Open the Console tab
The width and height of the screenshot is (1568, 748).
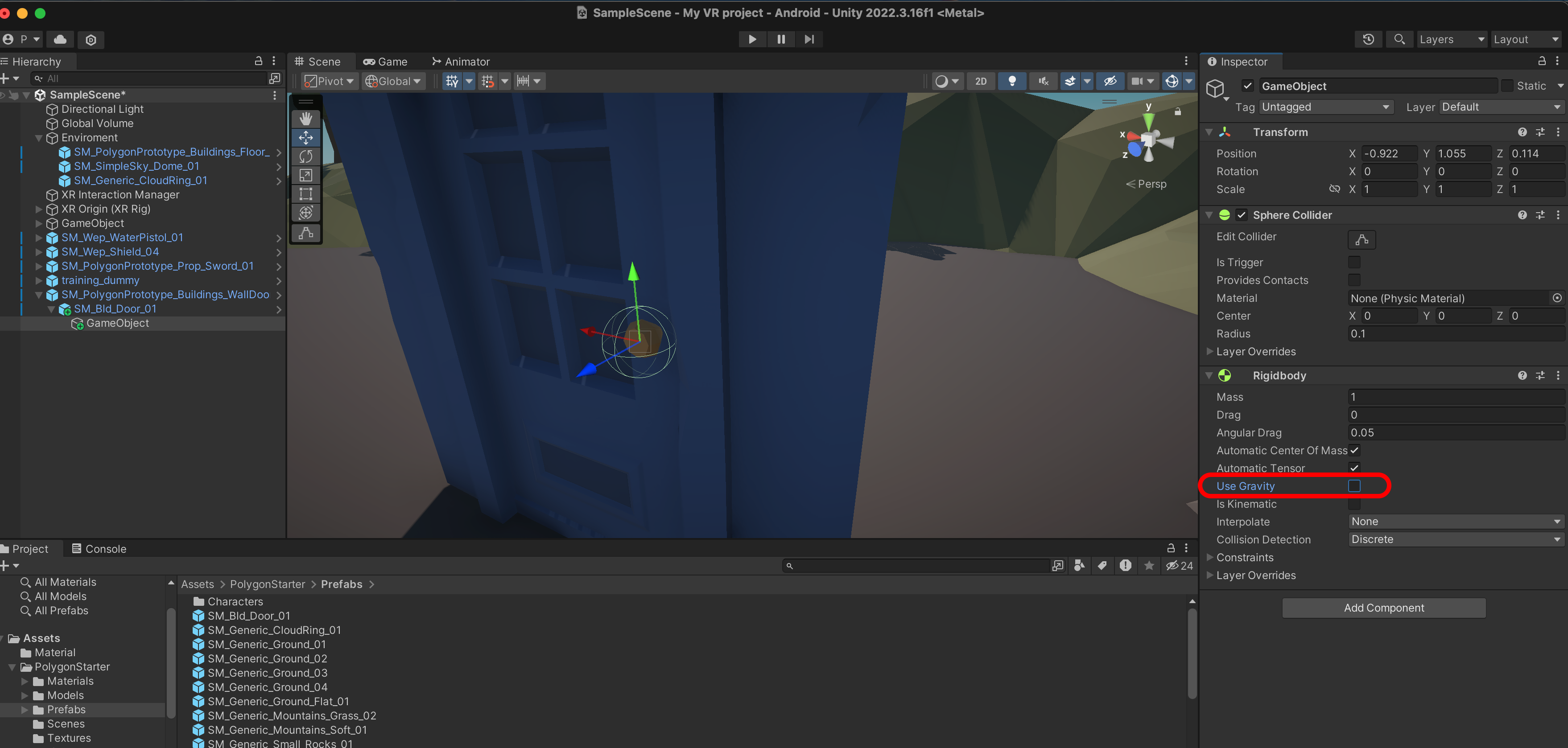tap(99, 548)
